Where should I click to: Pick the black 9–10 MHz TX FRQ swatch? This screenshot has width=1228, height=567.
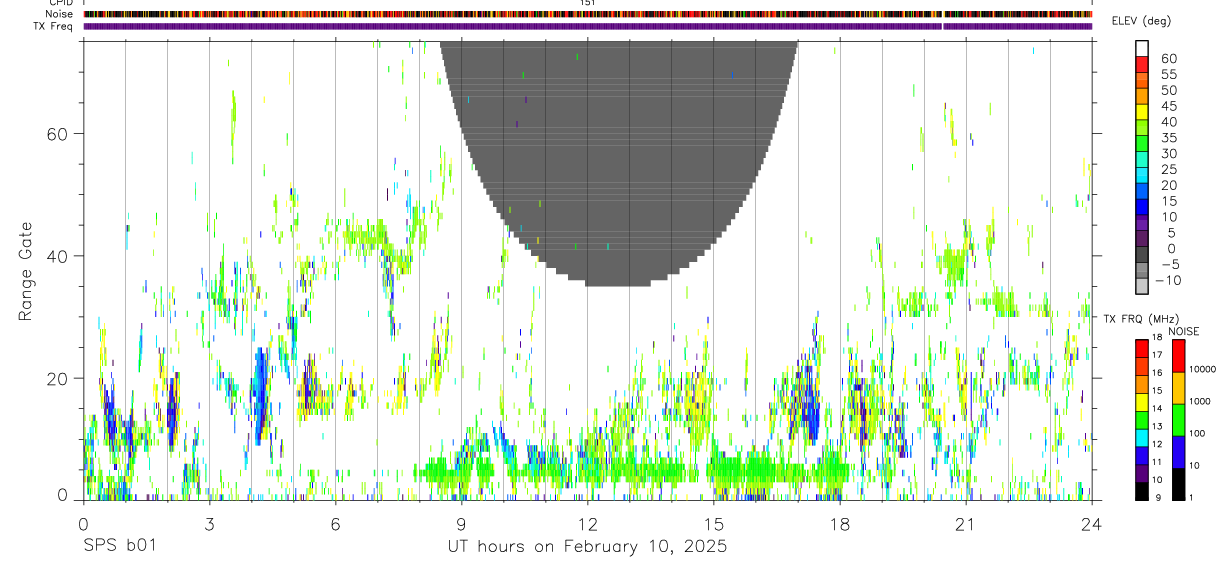(1142, 490)
